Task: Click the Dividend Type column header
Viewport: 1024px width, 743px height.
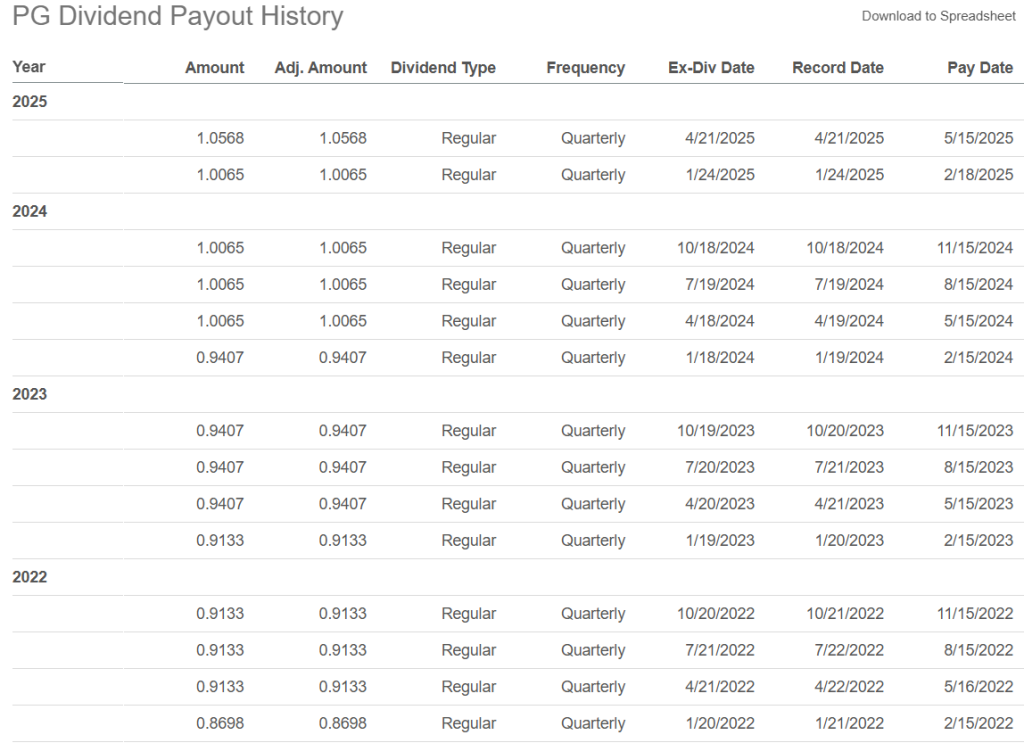Action: [x=443, y=68]
